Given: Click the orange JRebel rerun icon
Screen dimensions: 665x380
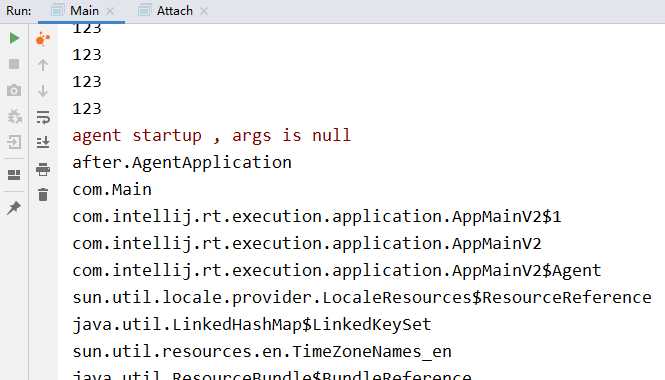Looking at the screenshot, I should pyautogui.click(x=43, y=39).
